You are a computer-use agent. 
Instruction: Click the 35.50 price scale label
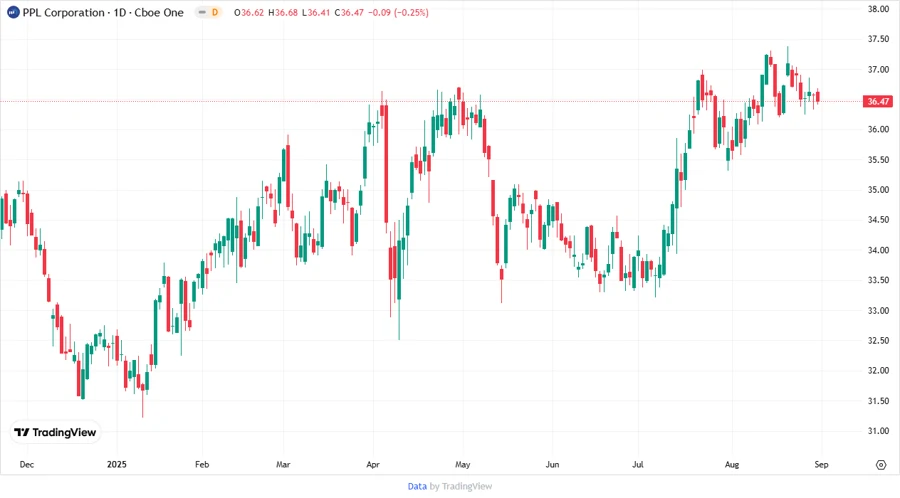click(x=878, y=159)
